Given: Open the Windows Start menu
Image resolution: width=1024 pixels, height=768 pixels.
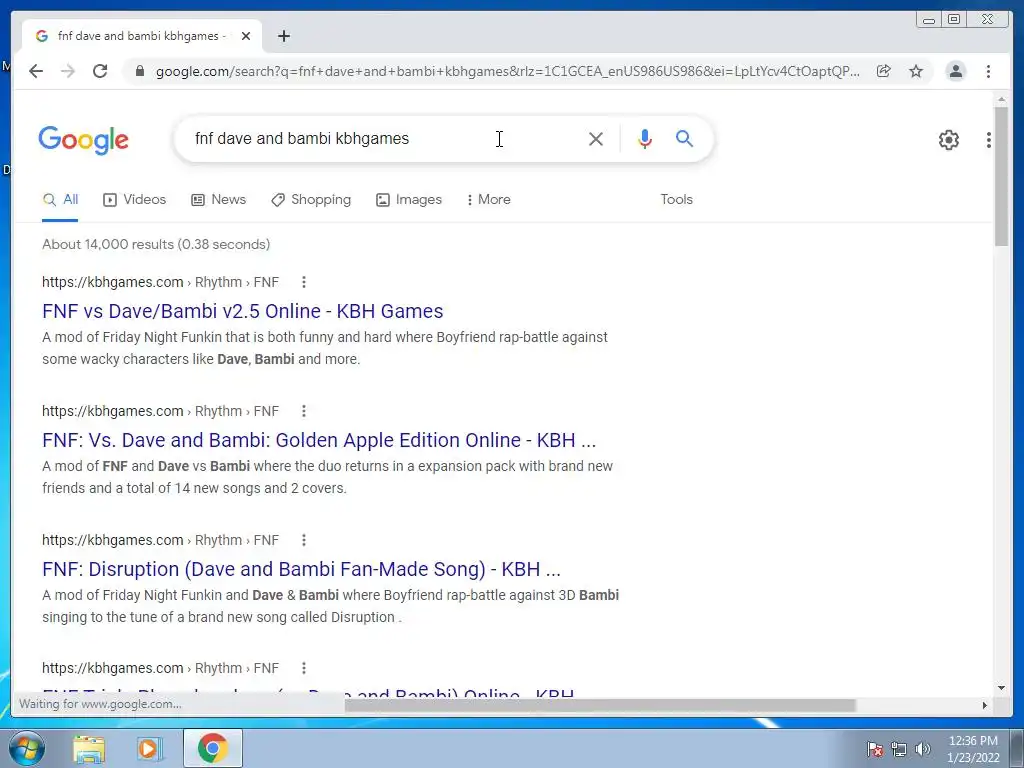Looking at the screenshot, I should (x=26, y=748).
